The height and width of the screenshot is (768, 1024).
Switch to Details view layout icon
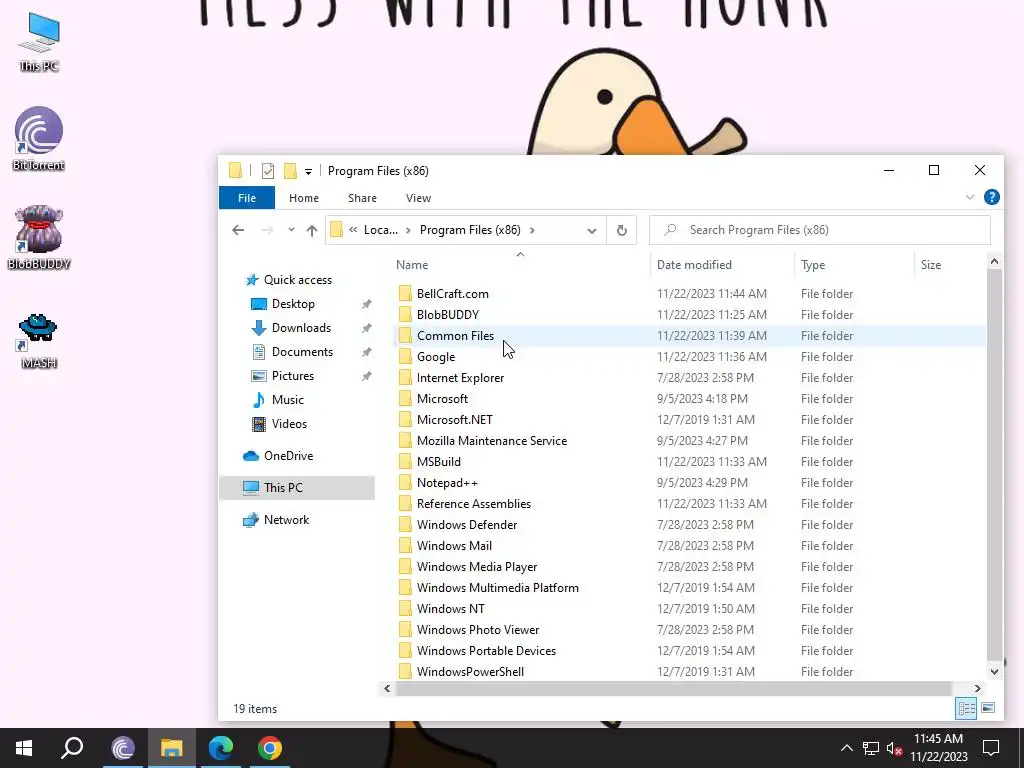[966, 708]
